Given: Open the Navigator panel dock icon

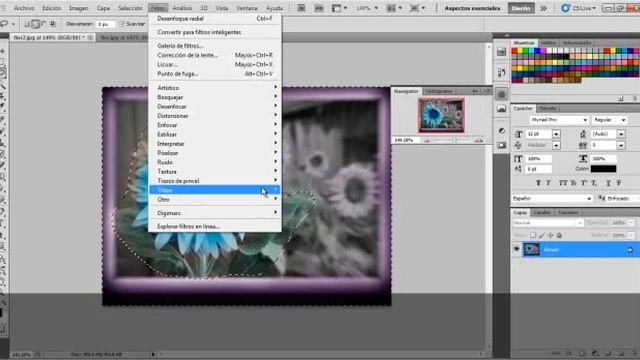Looking at the screenshot, I should click(x=502, y=94).
